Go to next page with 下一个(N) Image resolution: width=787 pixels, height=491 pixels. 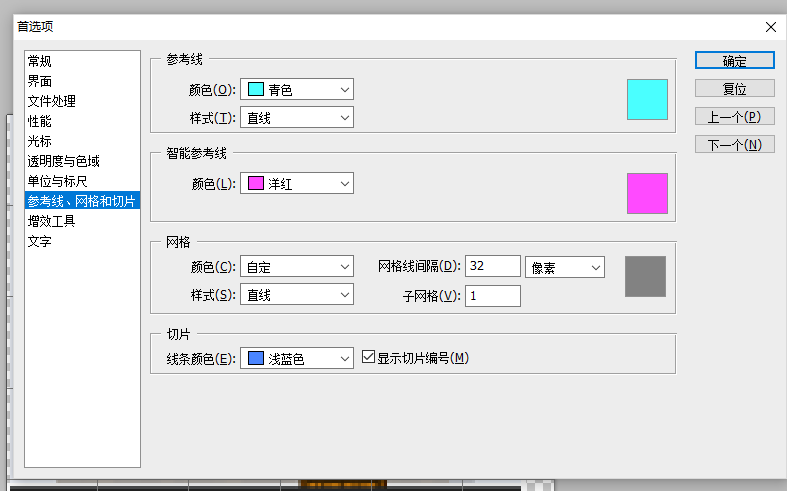tap(735, 145)
